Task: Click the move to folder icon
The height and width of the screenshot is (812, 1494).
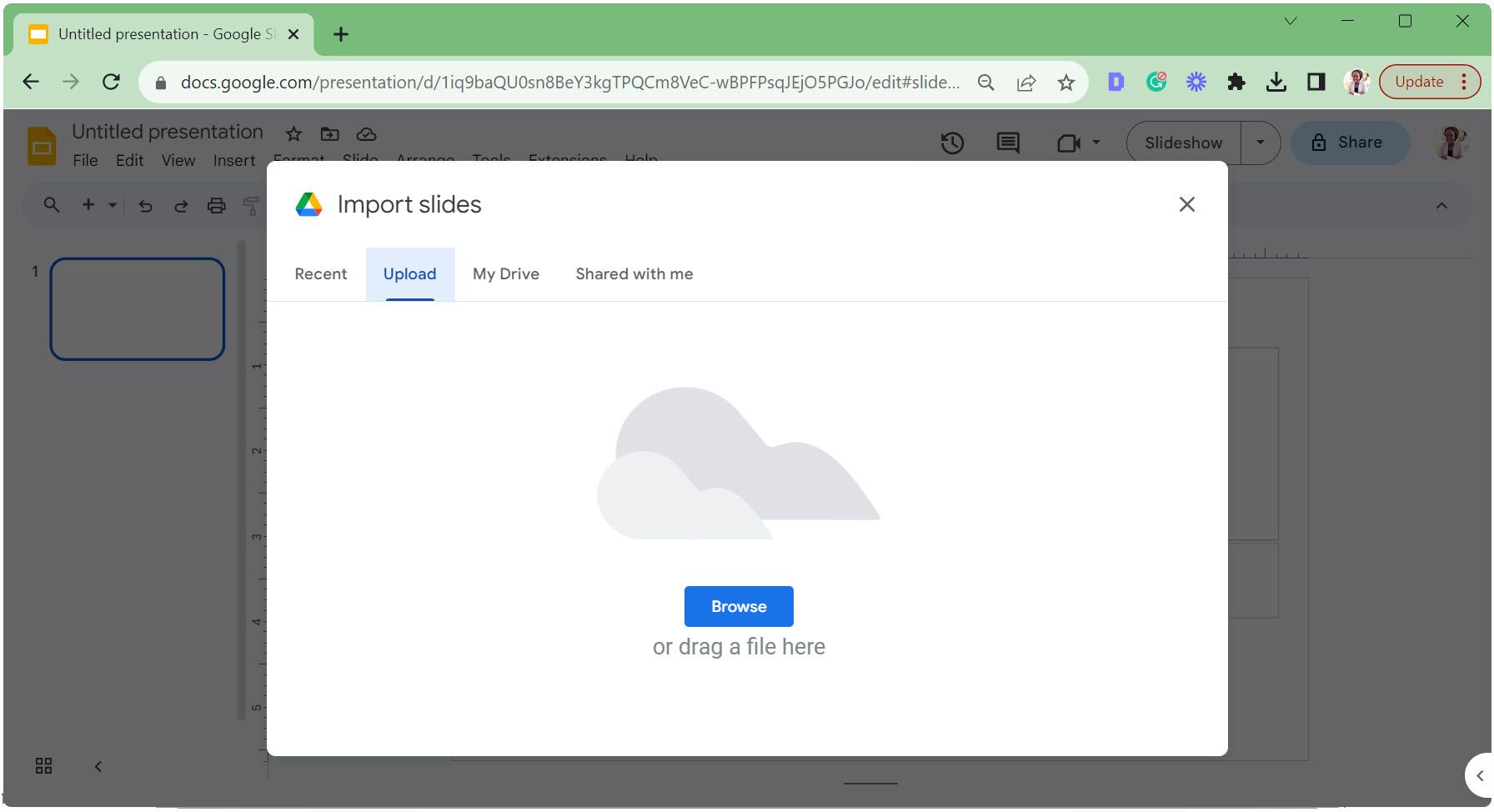Action: coord(330,133)
